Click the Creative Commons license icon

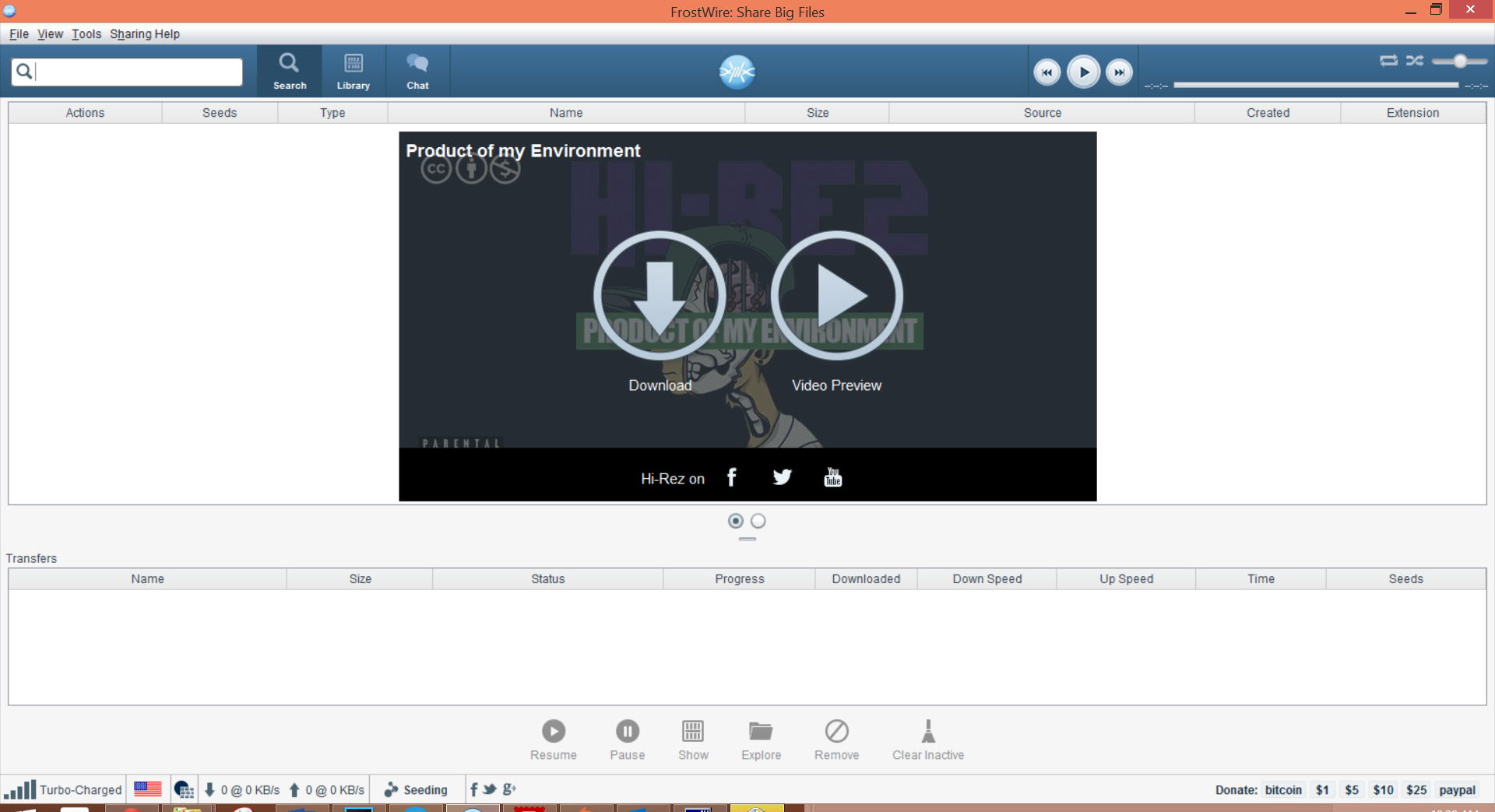click(436, 168)
